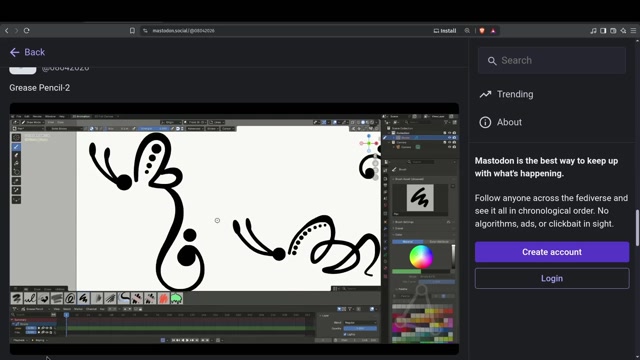Screen dimensions: 640x360
Task: Click the "Mastodon is the best way" heading
Action: coord(546,167)
